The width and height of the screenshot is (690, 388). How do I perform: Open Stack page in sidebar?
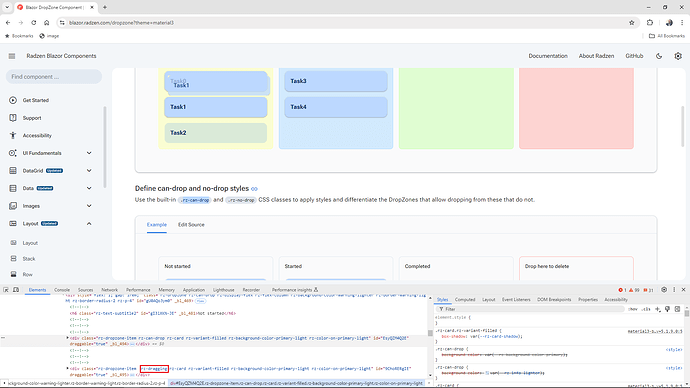(x=29, y=259)
